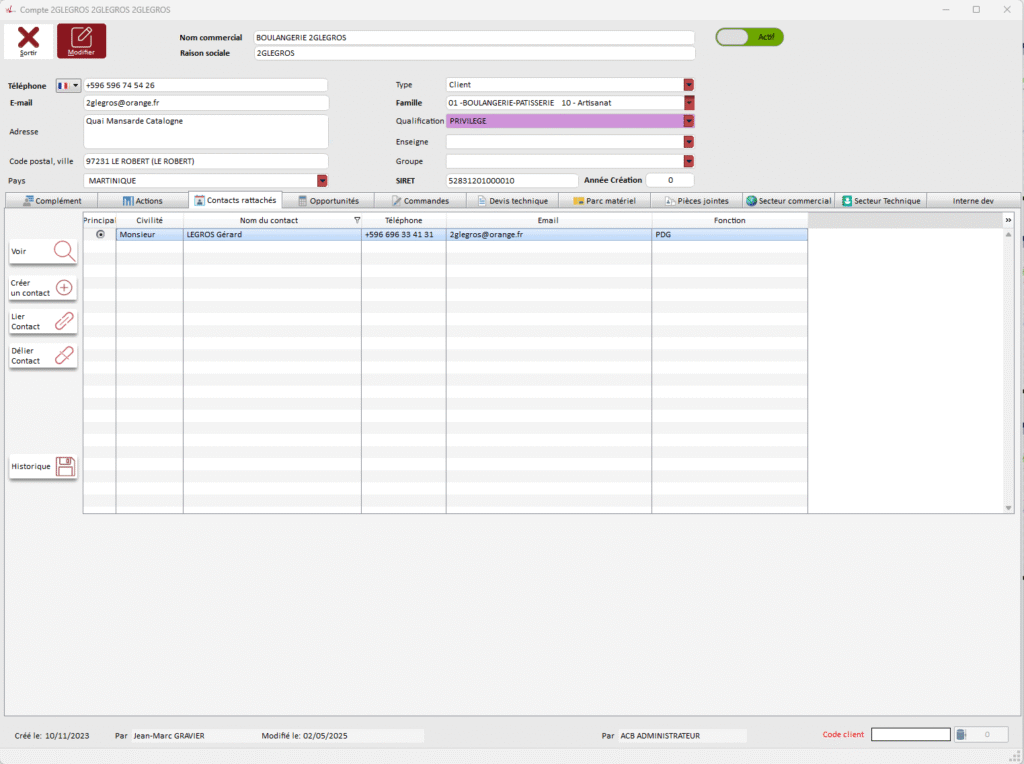
Task: Click the Lier Contact link icon
Action: point(64,321)
